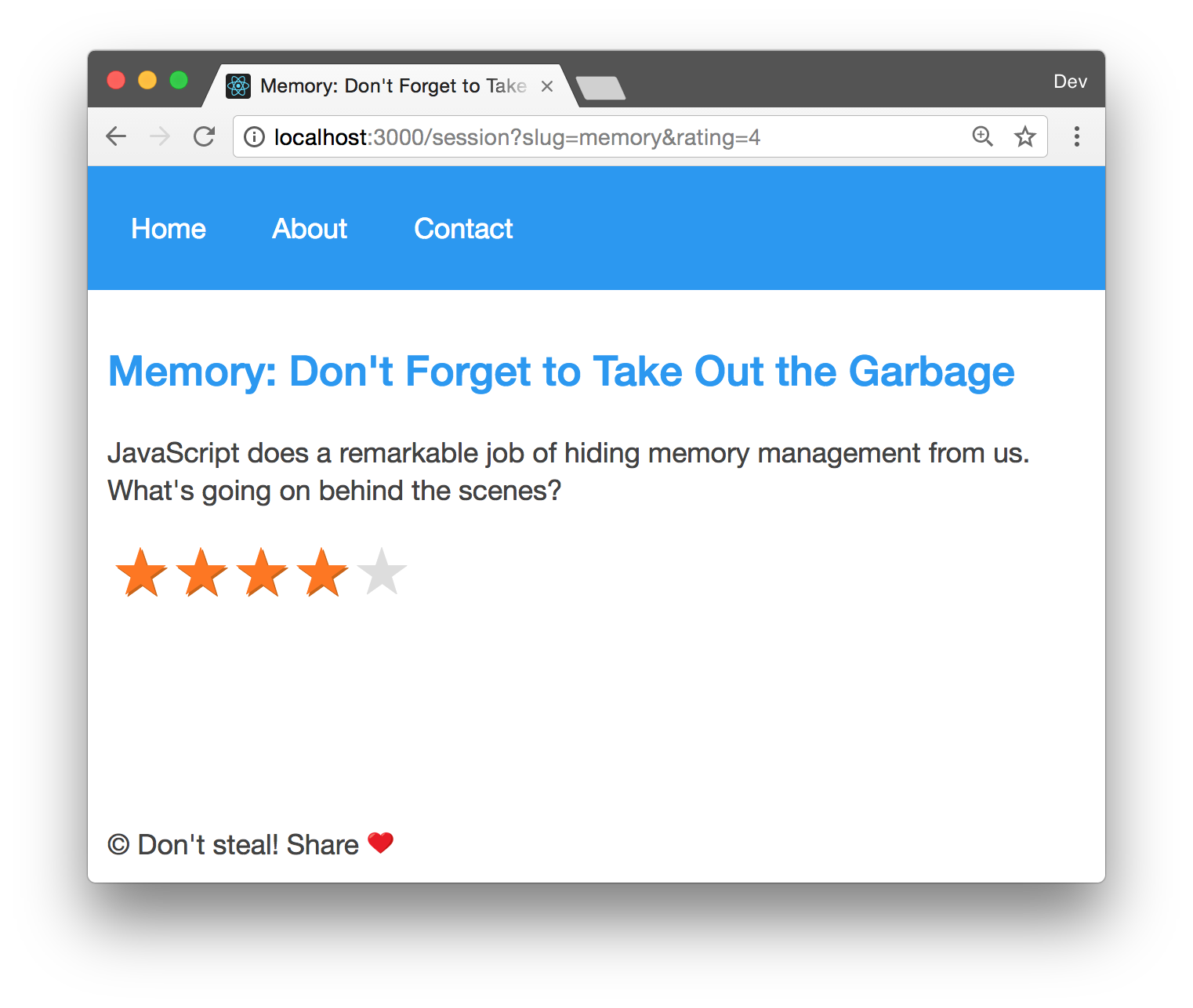The image size is (1193, 1008).
Task: Bookmark the page with the star icon
Action: pos(1025,136)
